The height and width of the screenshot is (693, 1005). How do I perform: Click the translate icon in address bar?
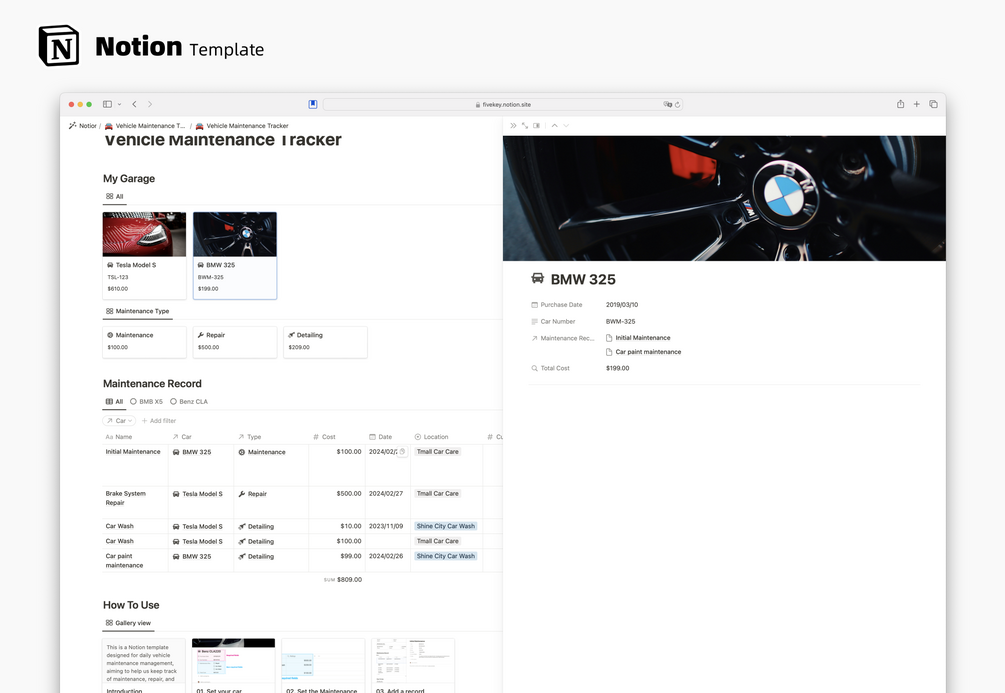tap(667, 104)
